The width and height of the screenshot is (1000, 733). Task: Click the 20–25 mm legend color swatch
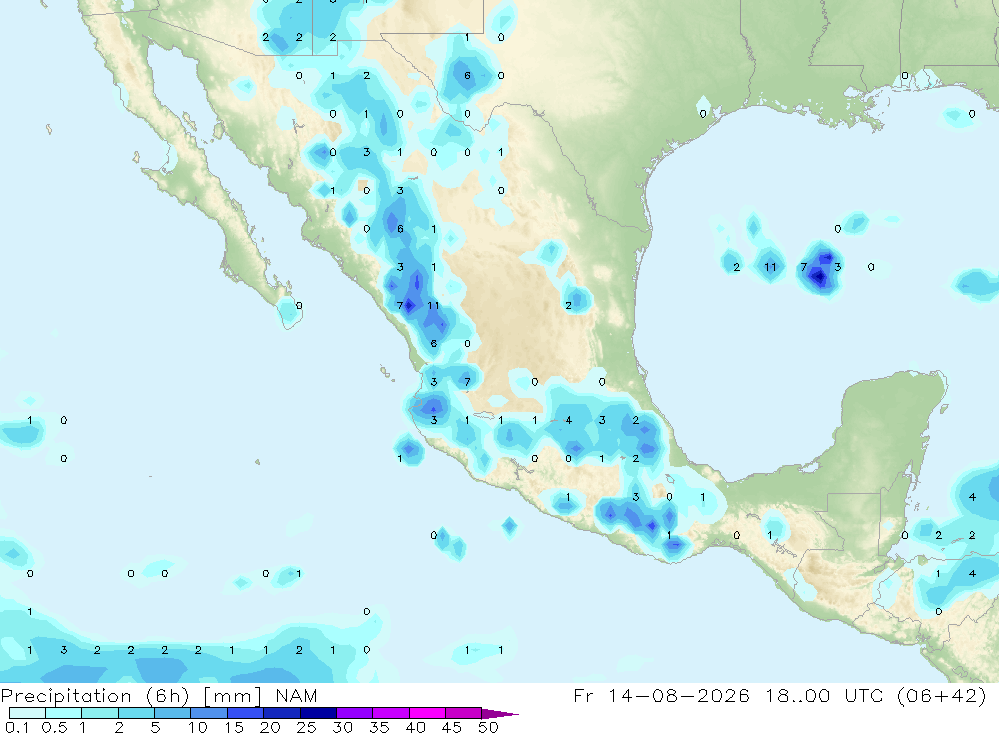pos(282,713)
